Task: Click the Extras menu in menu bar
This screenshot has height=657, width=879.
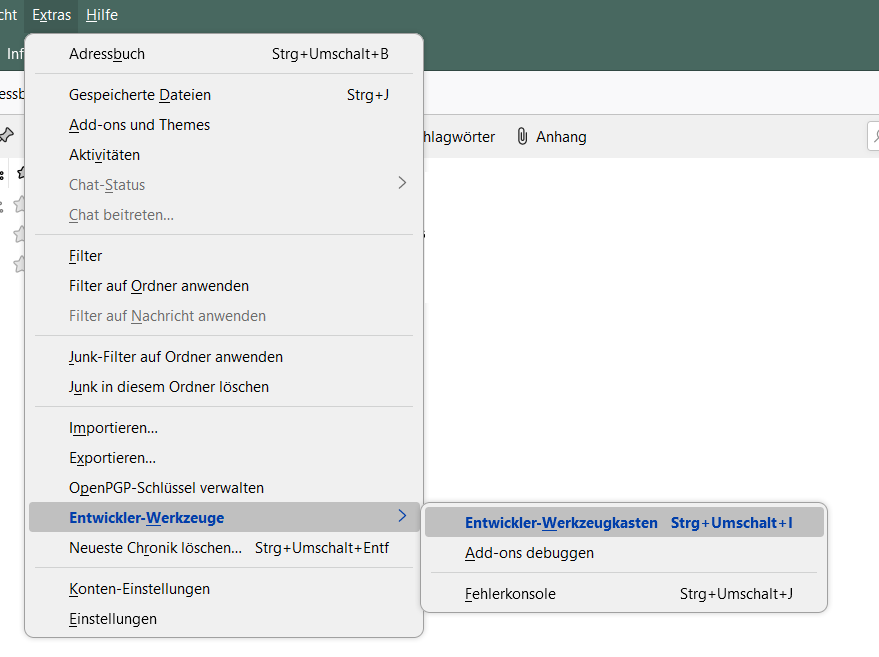Action: (51, 15)
